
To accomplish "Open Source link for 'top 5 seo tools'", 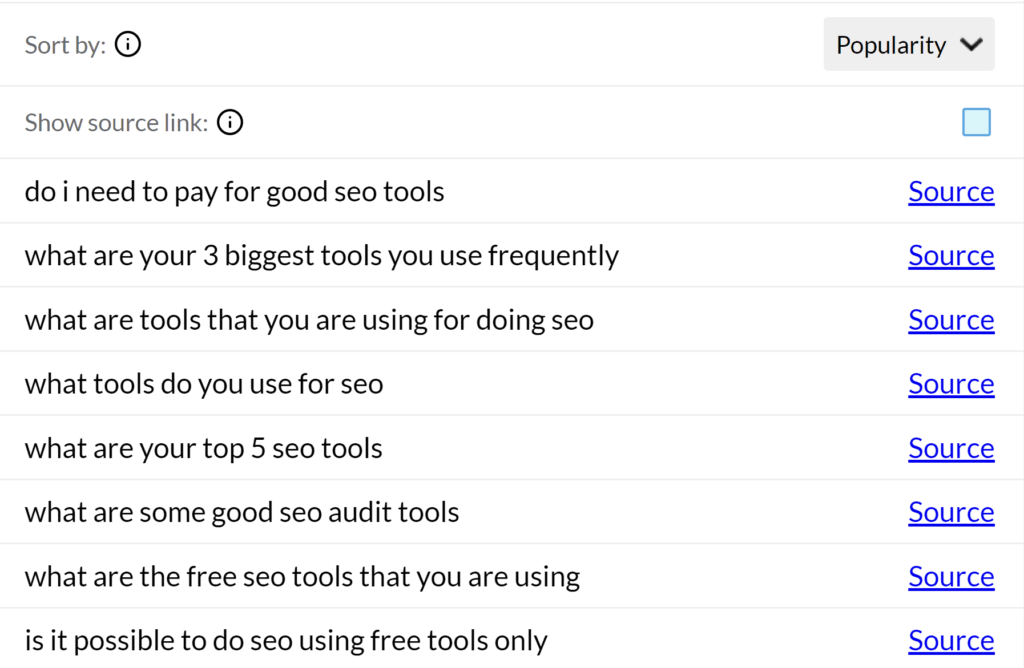I will point(951,449).
